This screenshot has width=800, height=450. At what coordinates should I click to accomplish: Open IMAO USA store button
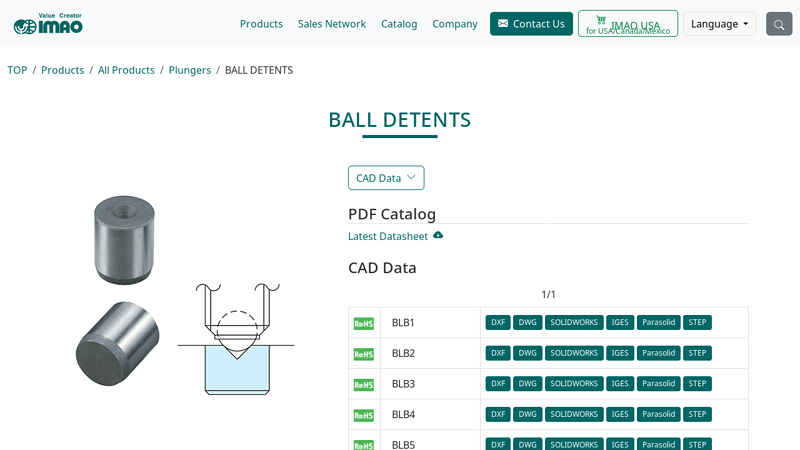(x=628, y=23)
